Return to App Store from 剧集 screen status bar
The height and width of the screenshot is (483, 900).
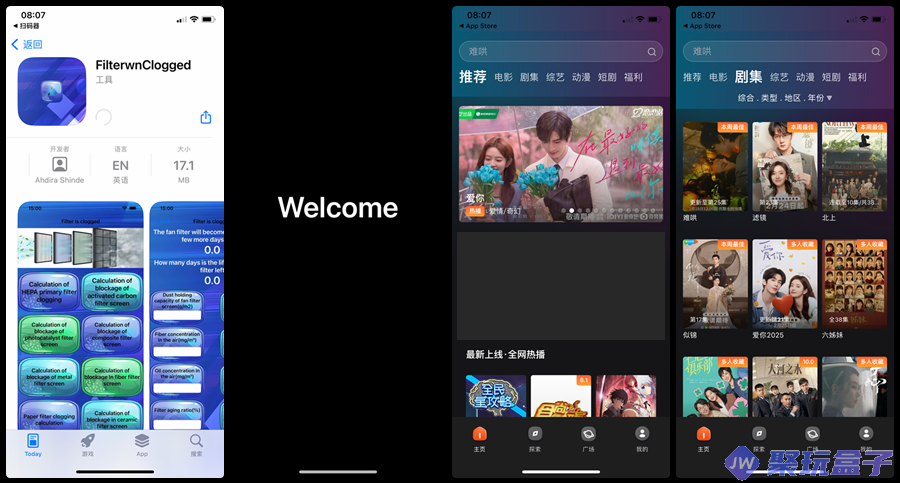pyautogui.click(x=703, y=26)
